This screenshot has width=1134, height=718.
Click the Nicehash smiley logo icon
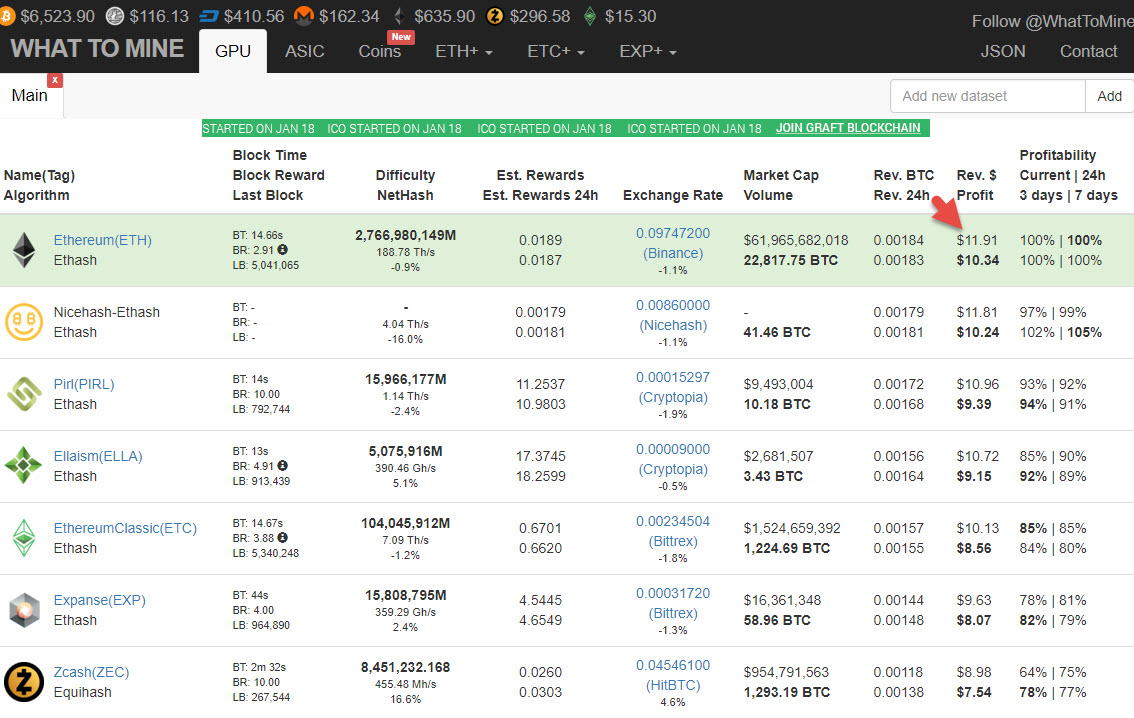click(x=23, y=322)
